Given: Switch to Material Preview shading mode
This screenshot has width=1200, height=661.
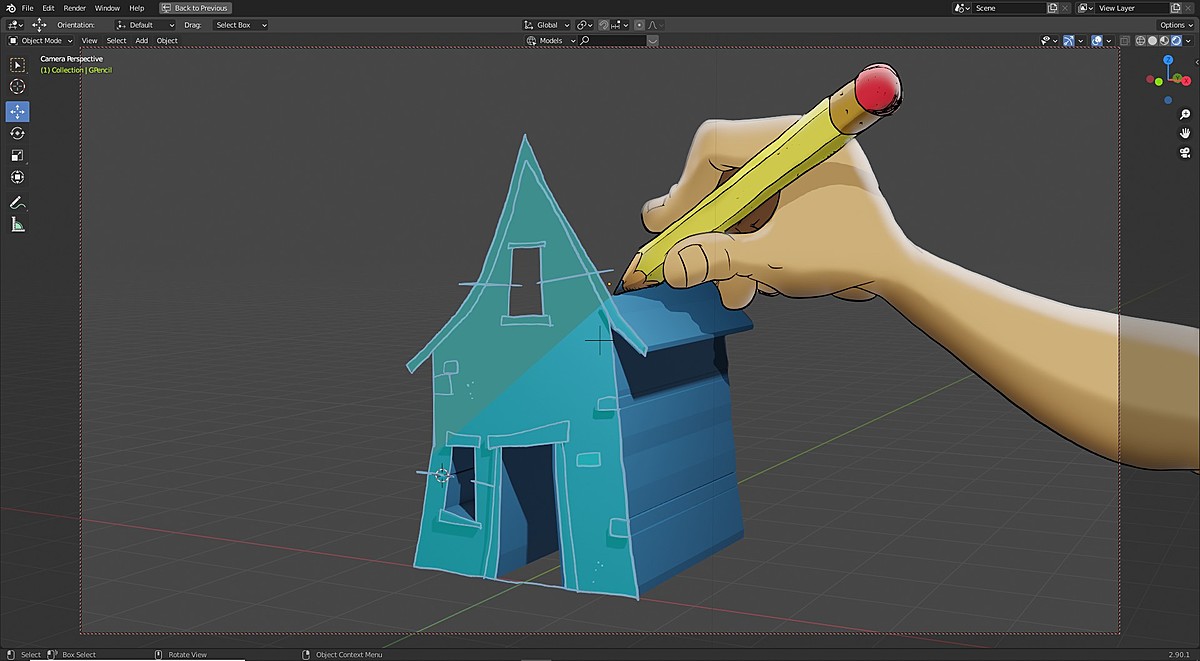Looking at the screenshot, I should [x=1164, y=41].
